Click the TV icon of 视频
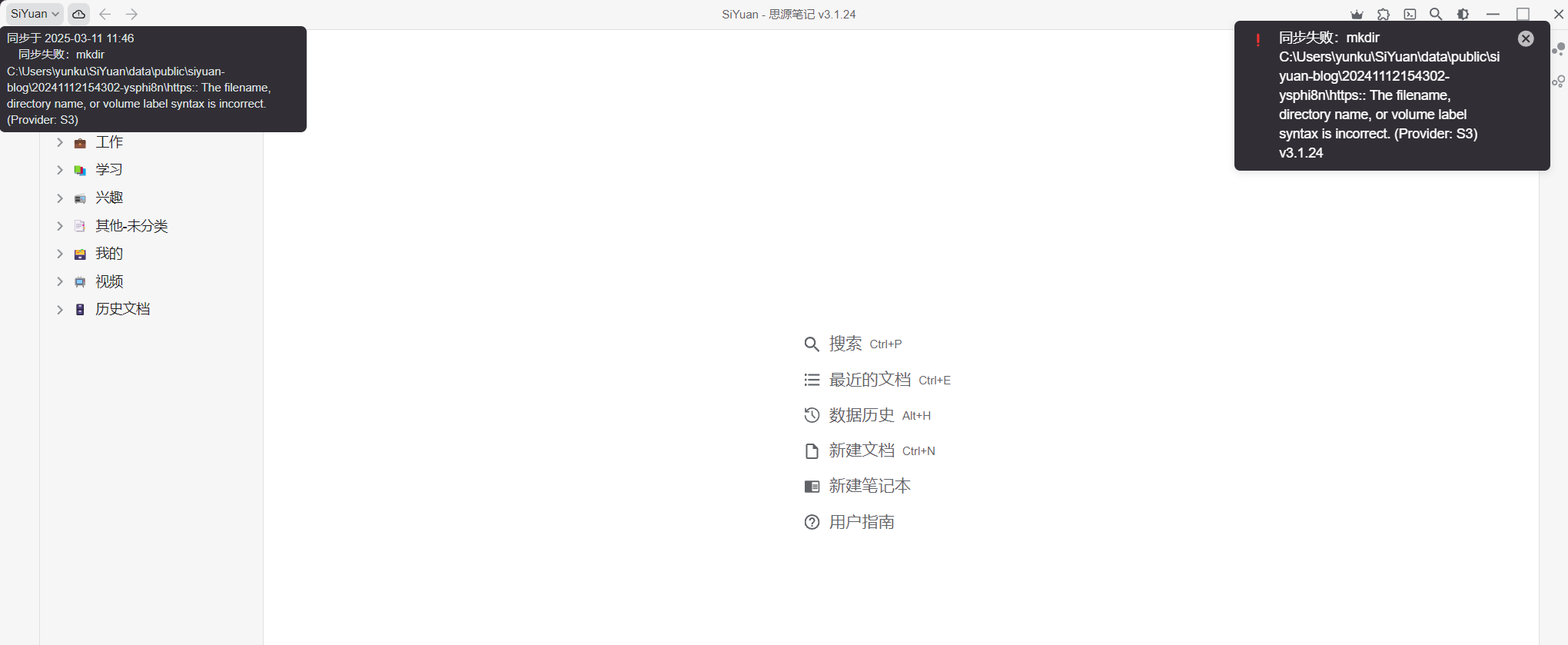 click(x=80, y=282)
